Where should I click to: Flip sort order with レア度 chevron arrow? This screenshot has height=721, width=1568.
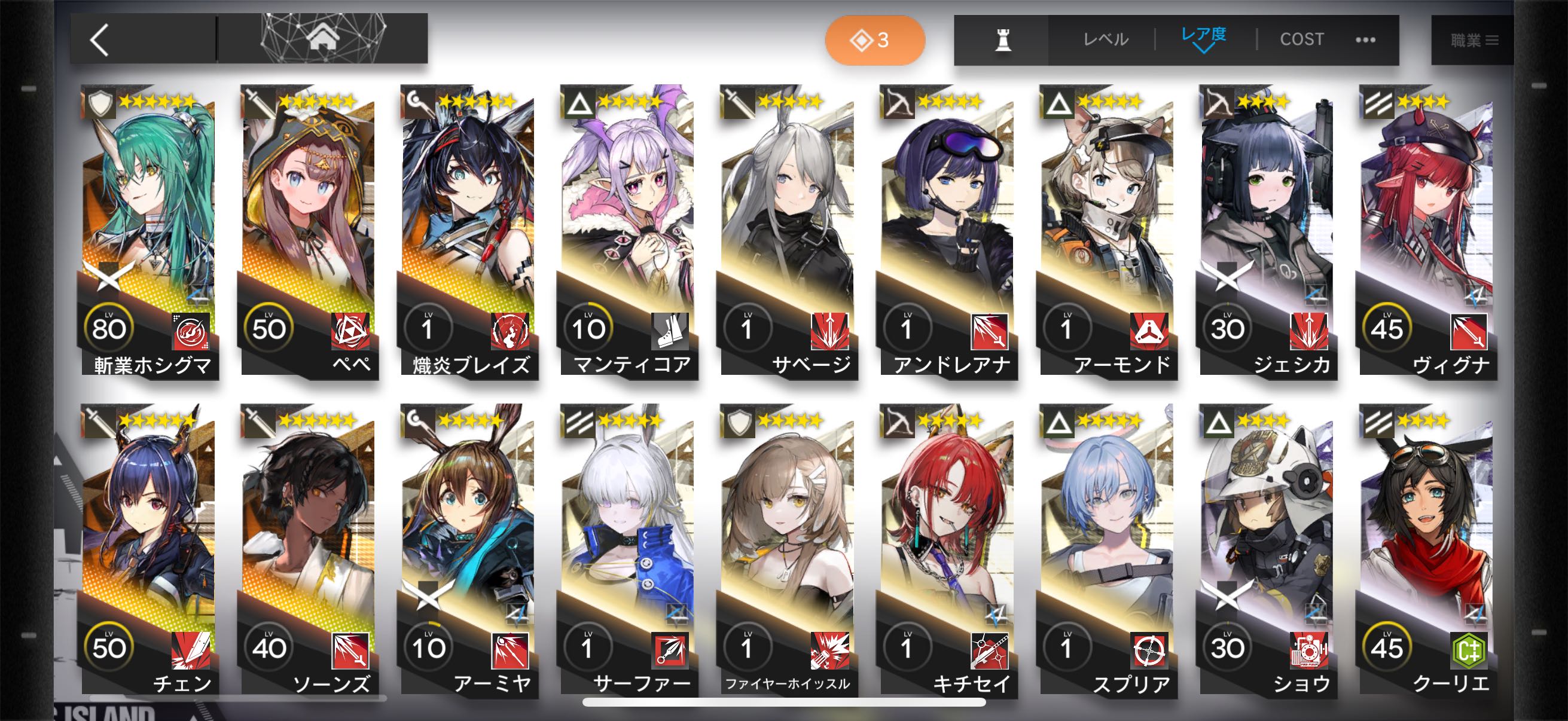pyautogui.click(x=1203, y=48)
